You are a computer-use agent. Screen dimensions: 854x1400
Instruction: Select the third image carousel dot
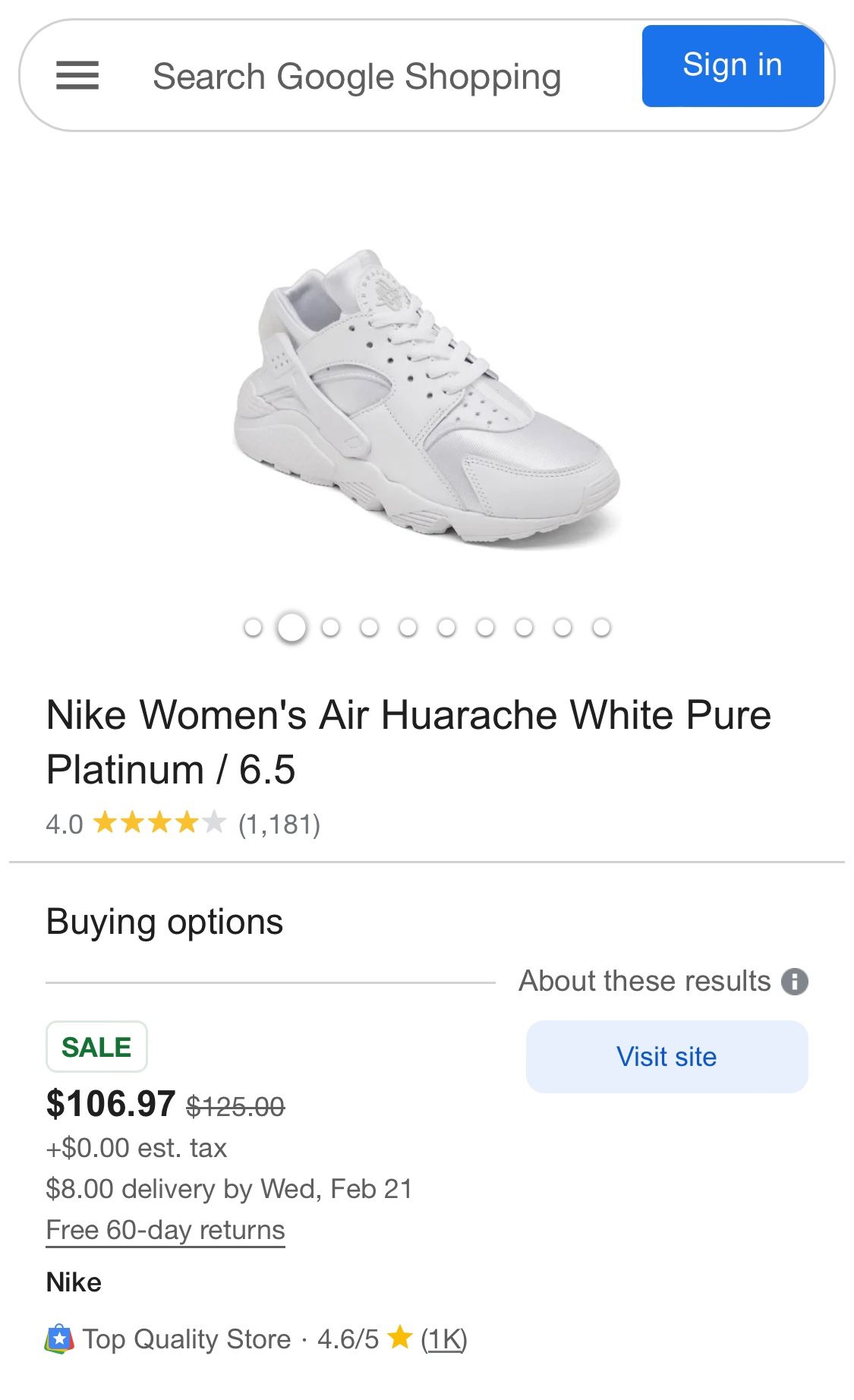[330, 628]
